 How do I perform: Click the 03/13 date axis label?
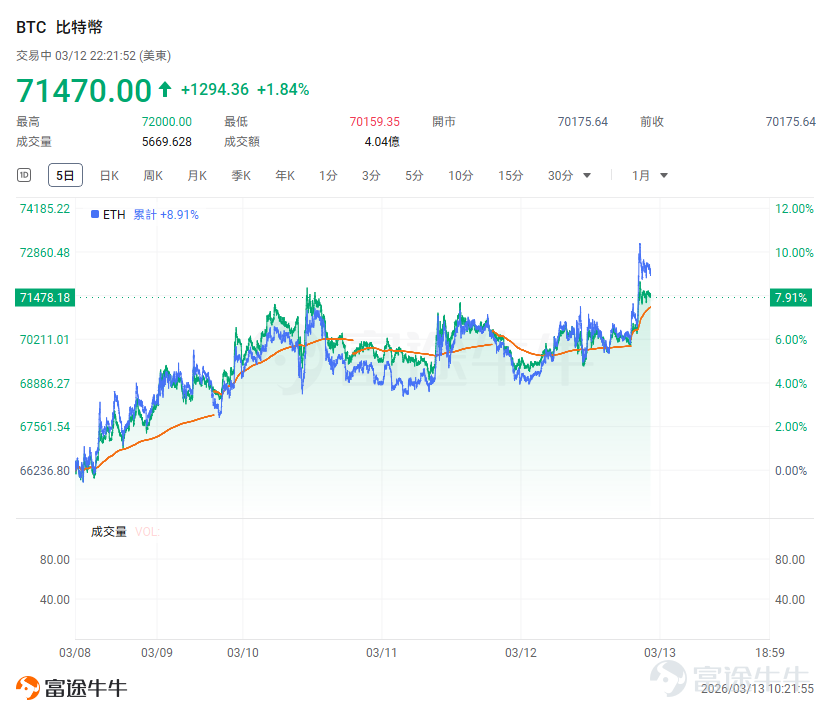[x=660, y=653]
